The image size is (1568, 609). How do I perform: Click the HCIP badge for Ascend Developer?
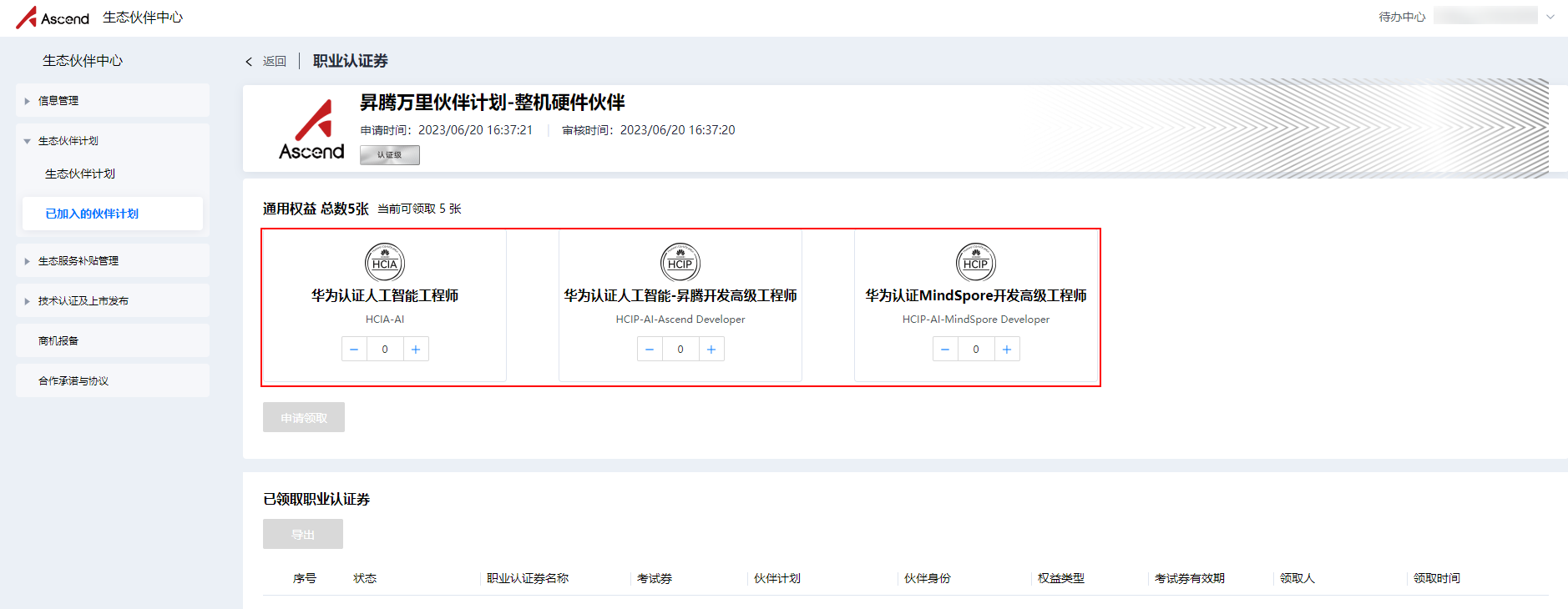[x=680, y=263]
